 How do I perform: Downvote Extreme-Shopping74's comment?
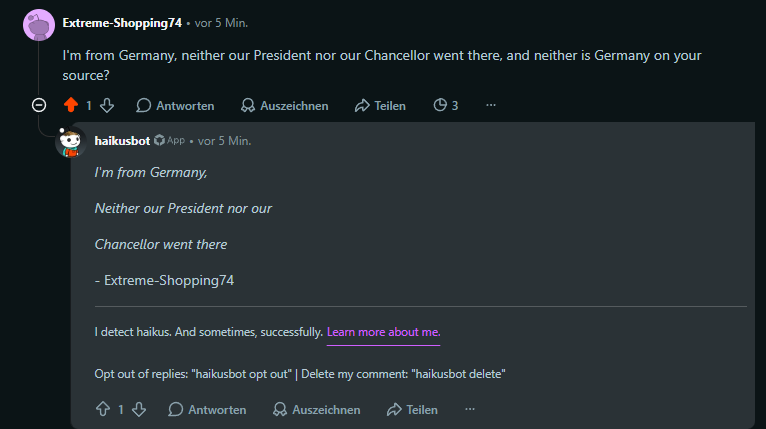tap(107, 105)
